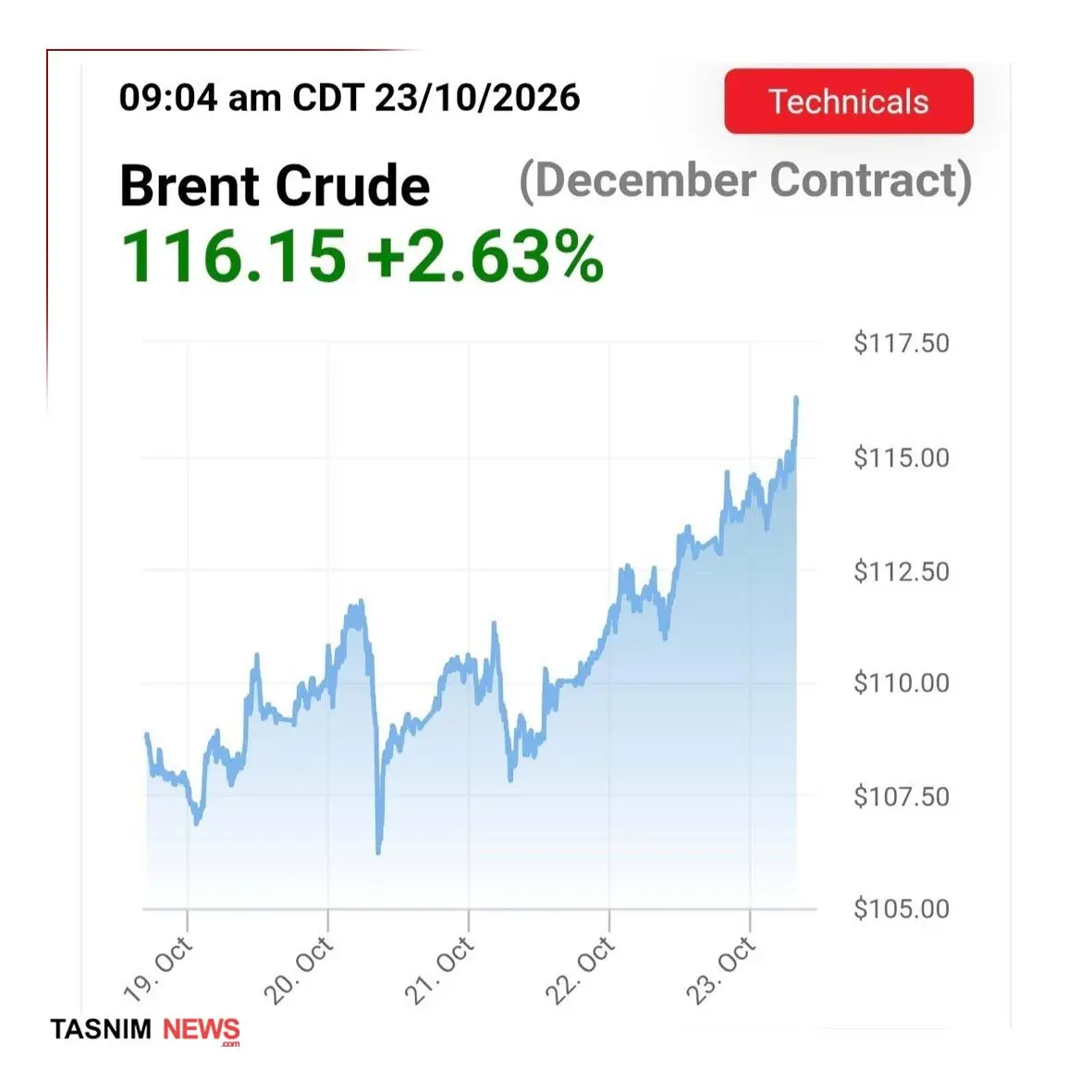Select the 23. Oct date marker
Viewport: 1092px width, 1092px height.
[x=721, y=970]
